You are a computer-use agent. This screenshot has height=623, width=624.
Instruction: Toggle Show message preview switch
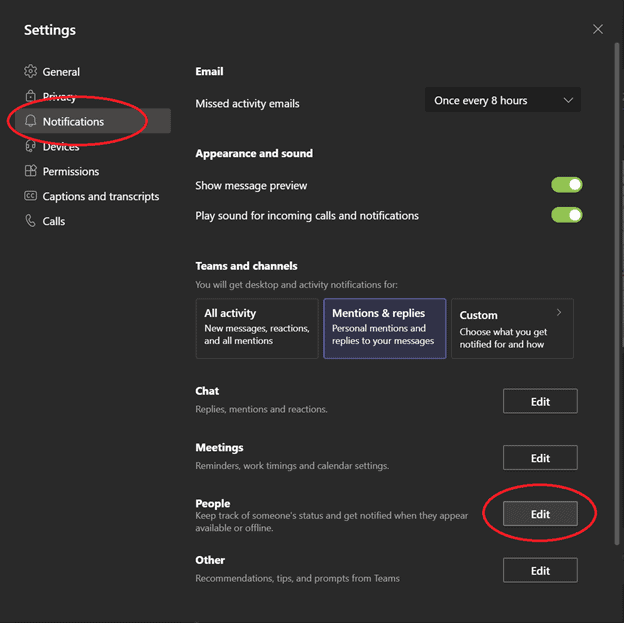pos(566,185)
